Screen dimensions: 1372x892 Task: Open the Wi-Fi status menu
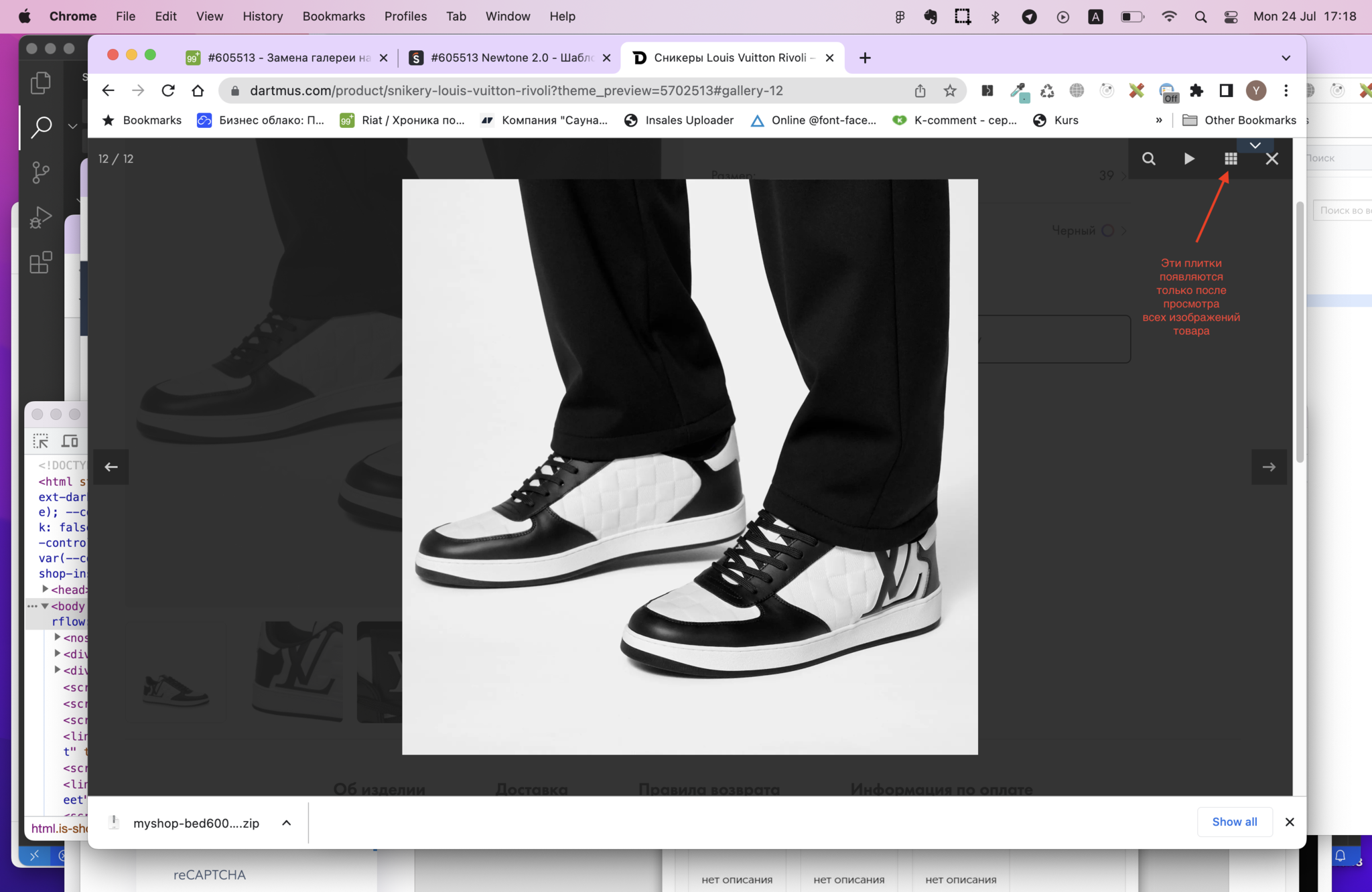click(x=1169, y=17)
